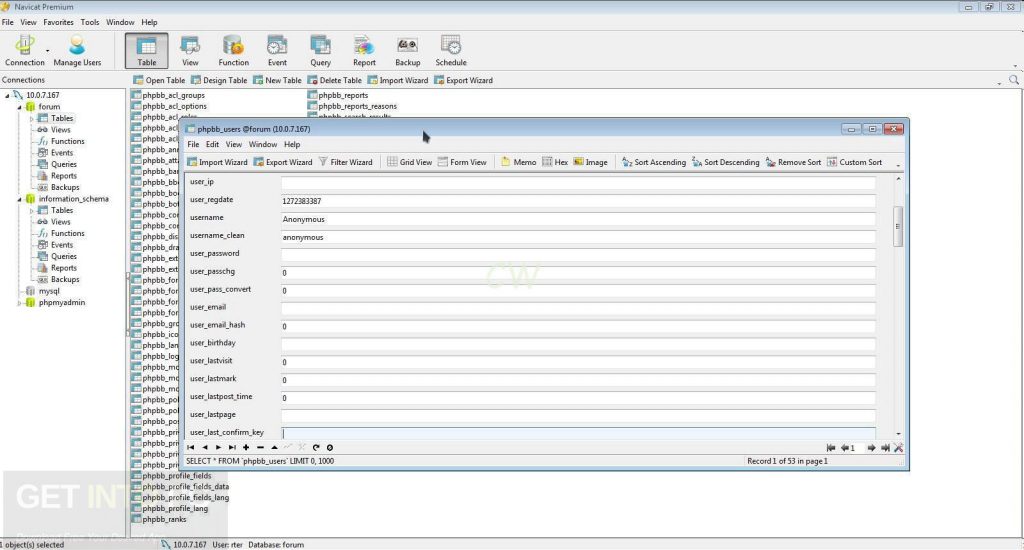The width and height of the screenshot is (1024, 550).
Task: Open the Report section
Action: click(x=364, y=50)
